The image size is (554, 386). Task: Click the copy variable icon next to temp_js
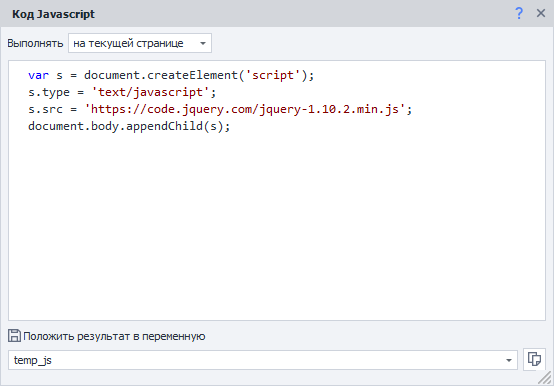point(534,360)
